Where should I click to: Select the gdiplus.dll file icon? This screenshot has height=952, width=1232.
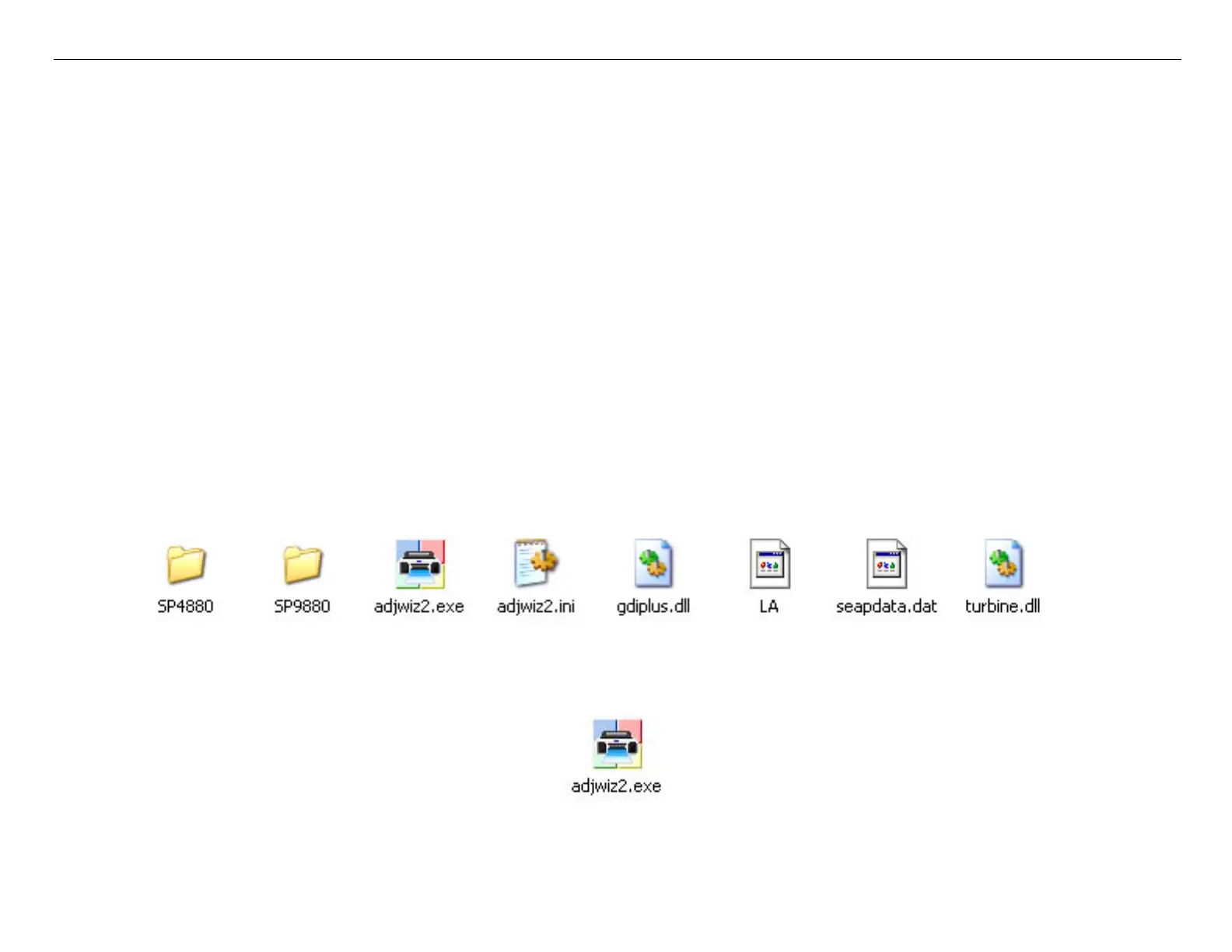click(x=653, y=564)
